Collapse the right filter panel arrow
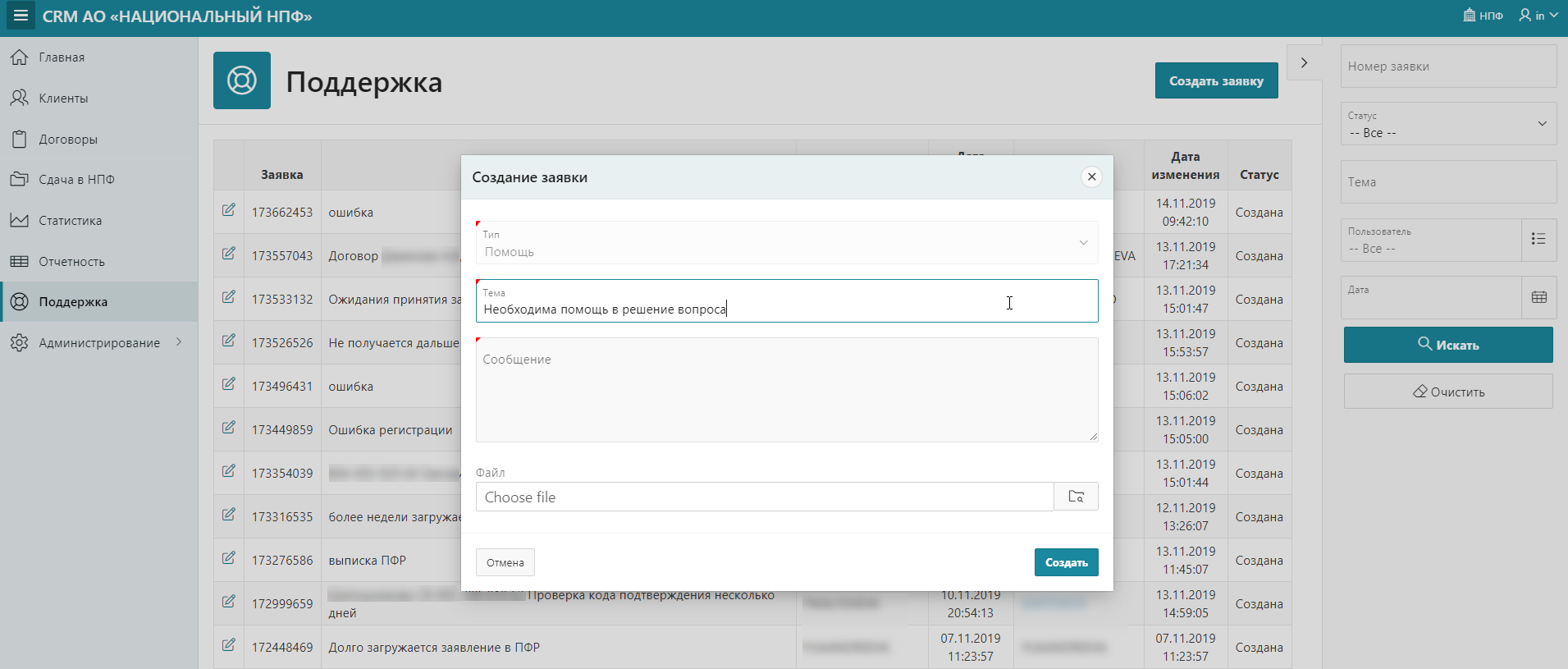Image resolution: width=1568 pixels, height=669 pixels. [1304, 62]
